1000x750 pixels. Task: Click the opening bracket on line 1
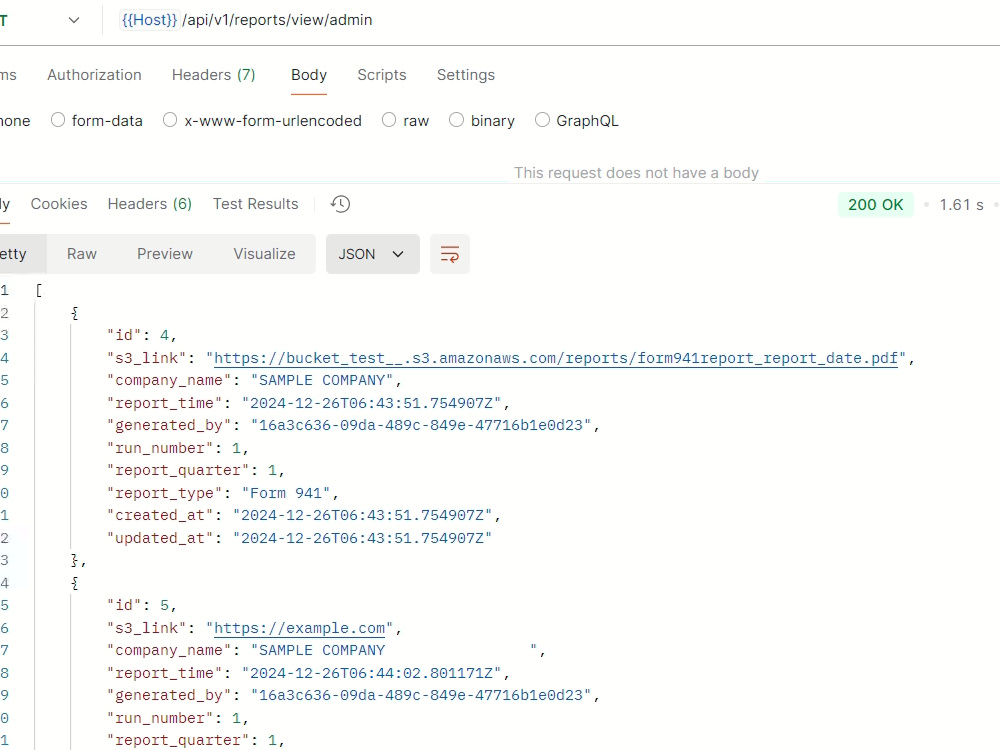tap(39, 291)
